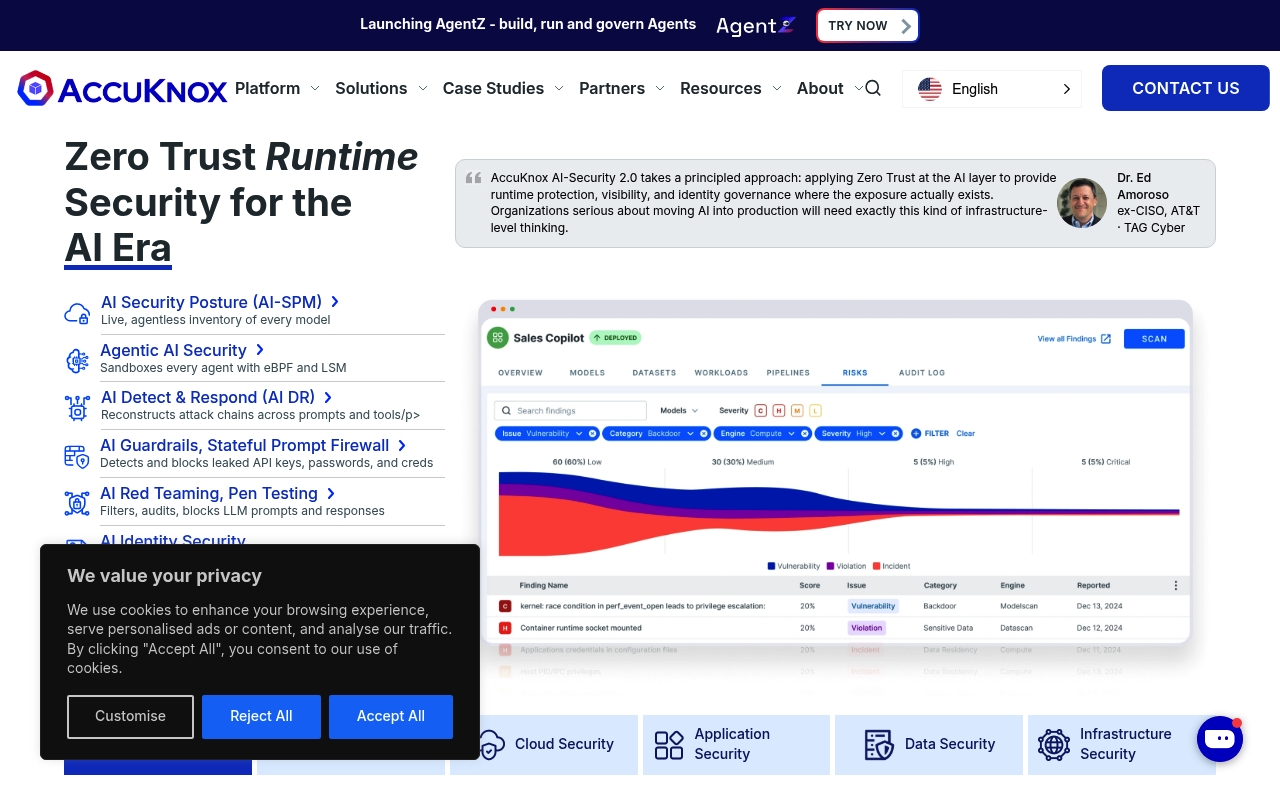Toggle the Critical (C) severity filter
Viewport: 1280px width, 800px height.
tap(761, 411)
